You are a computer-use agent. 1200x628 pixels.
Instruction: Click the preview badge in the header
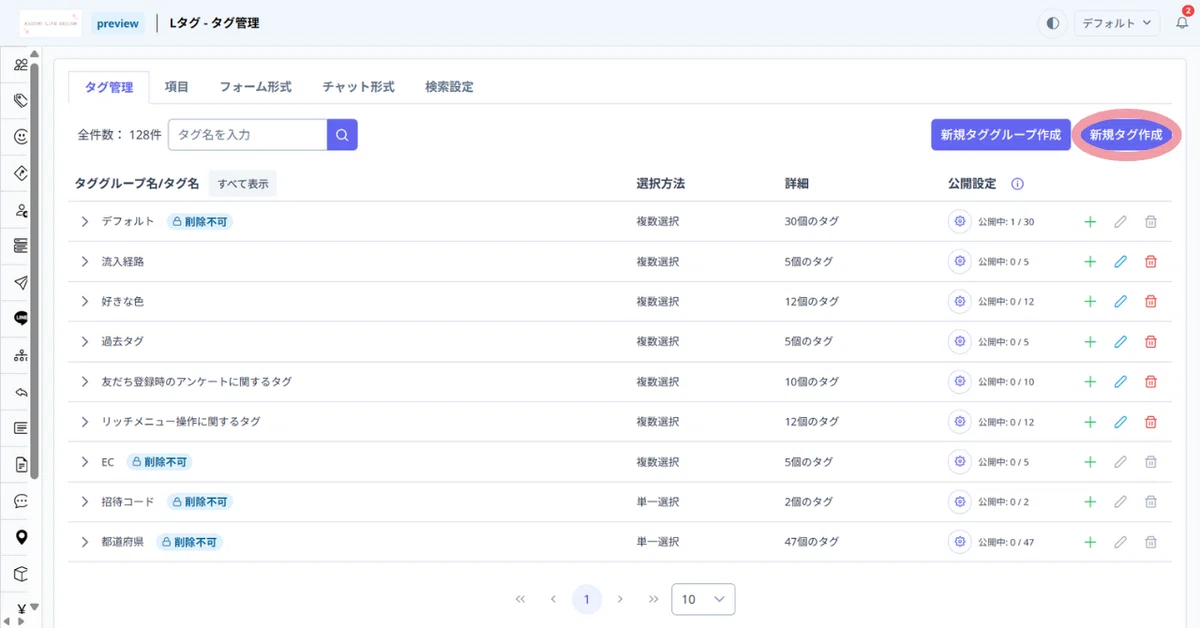[x=118, y=23]
